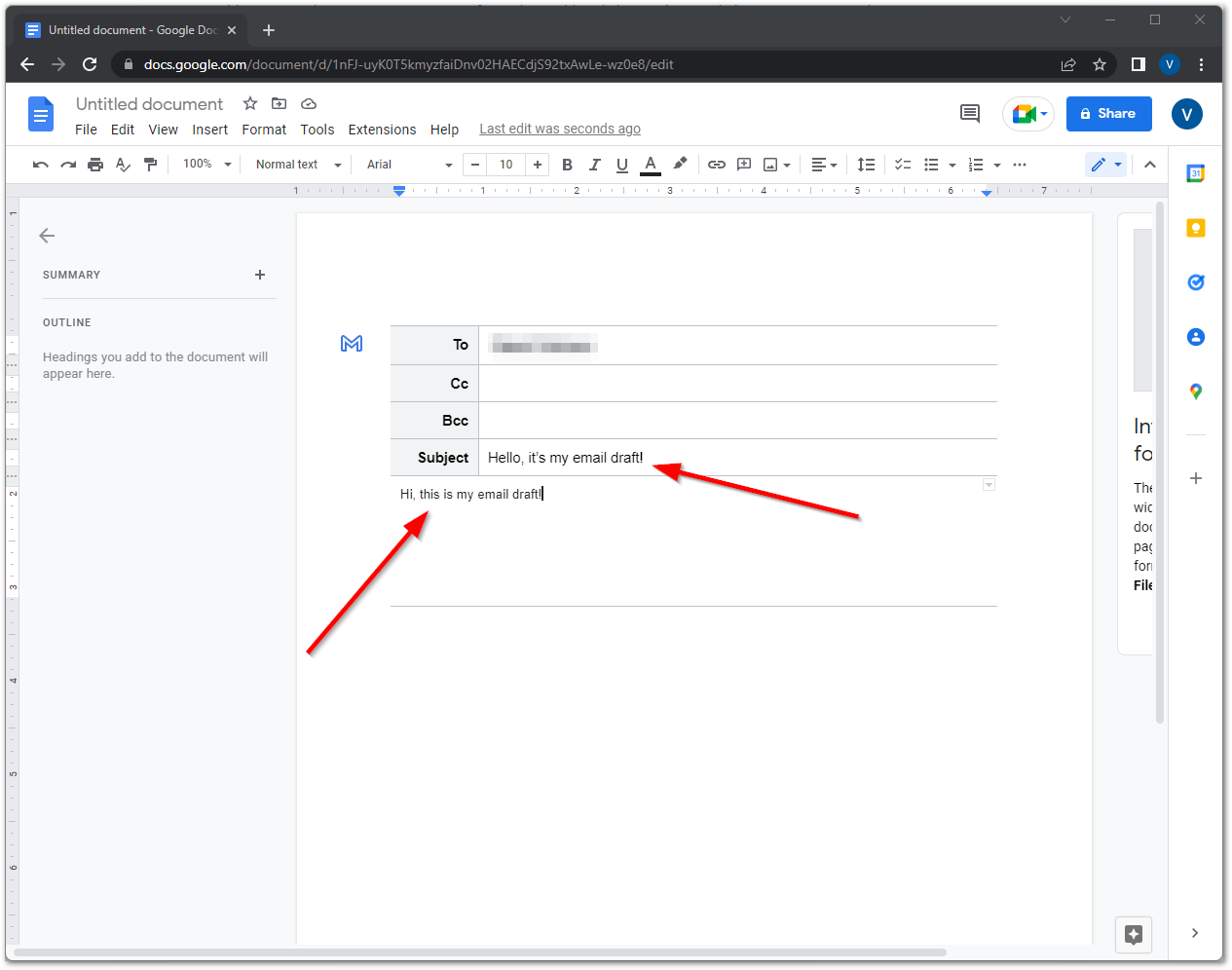The width and height of the screenshot is (1232, 970).
Task: Open the Format menu
Action: pyautogui.click(x=264, y=129)
